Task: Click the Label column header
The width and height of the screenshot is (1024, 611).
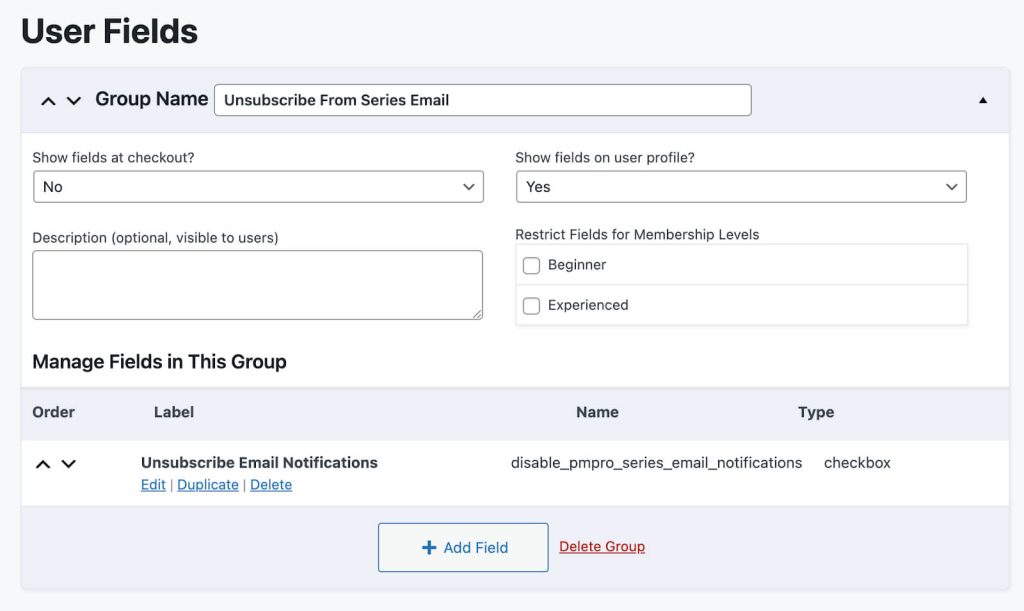Action: [173, 412]
